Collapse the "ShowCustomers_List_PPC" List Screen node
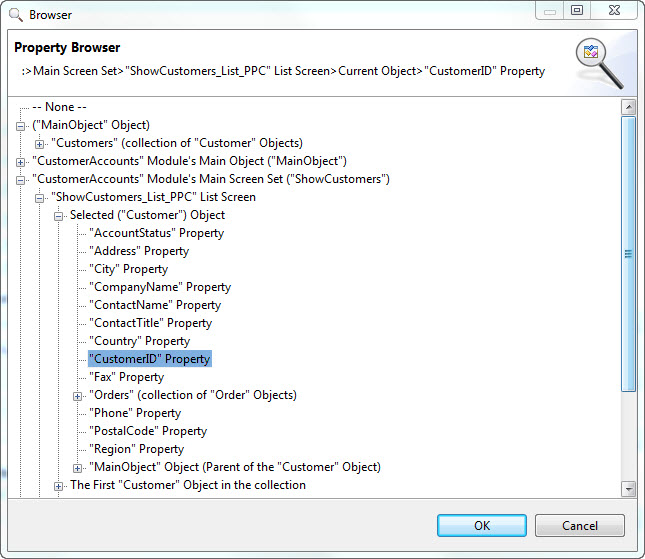 point(40,197)
